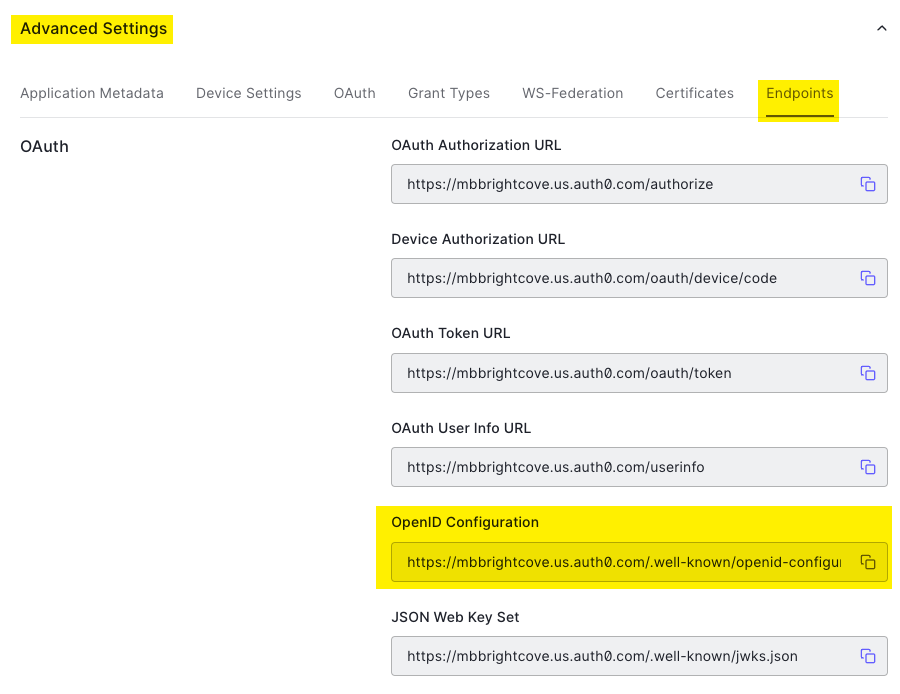
Task: Select the Endpoints tab
Action: 799,93
